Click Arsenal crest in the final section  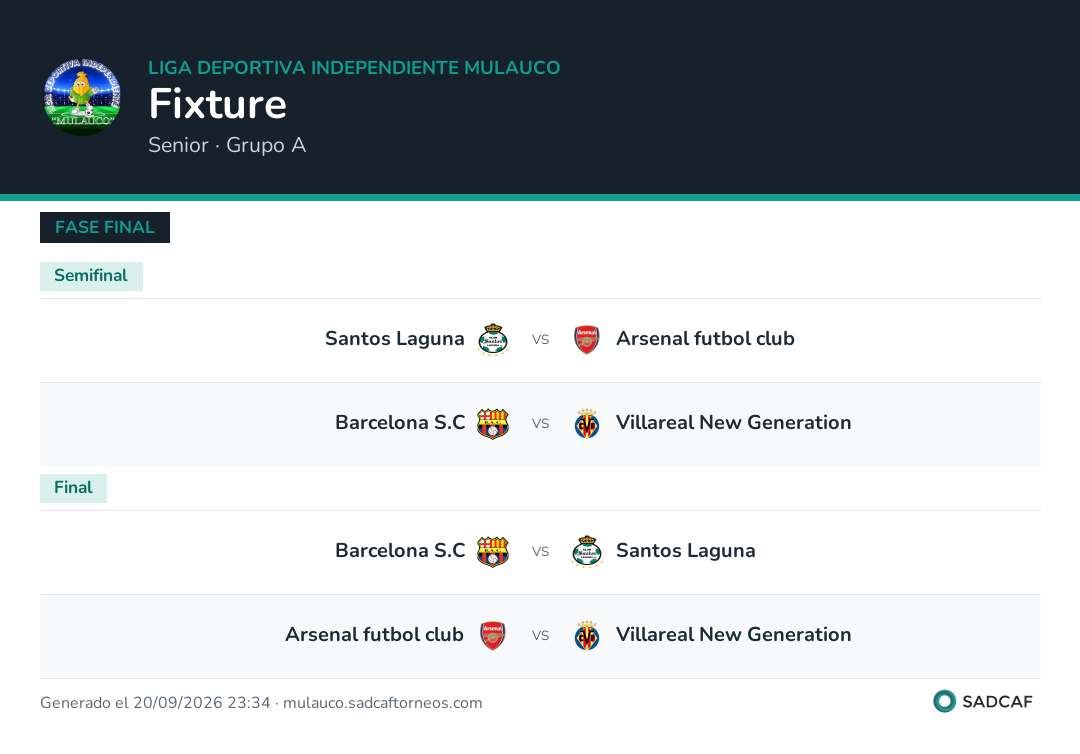tap(492, 636)
